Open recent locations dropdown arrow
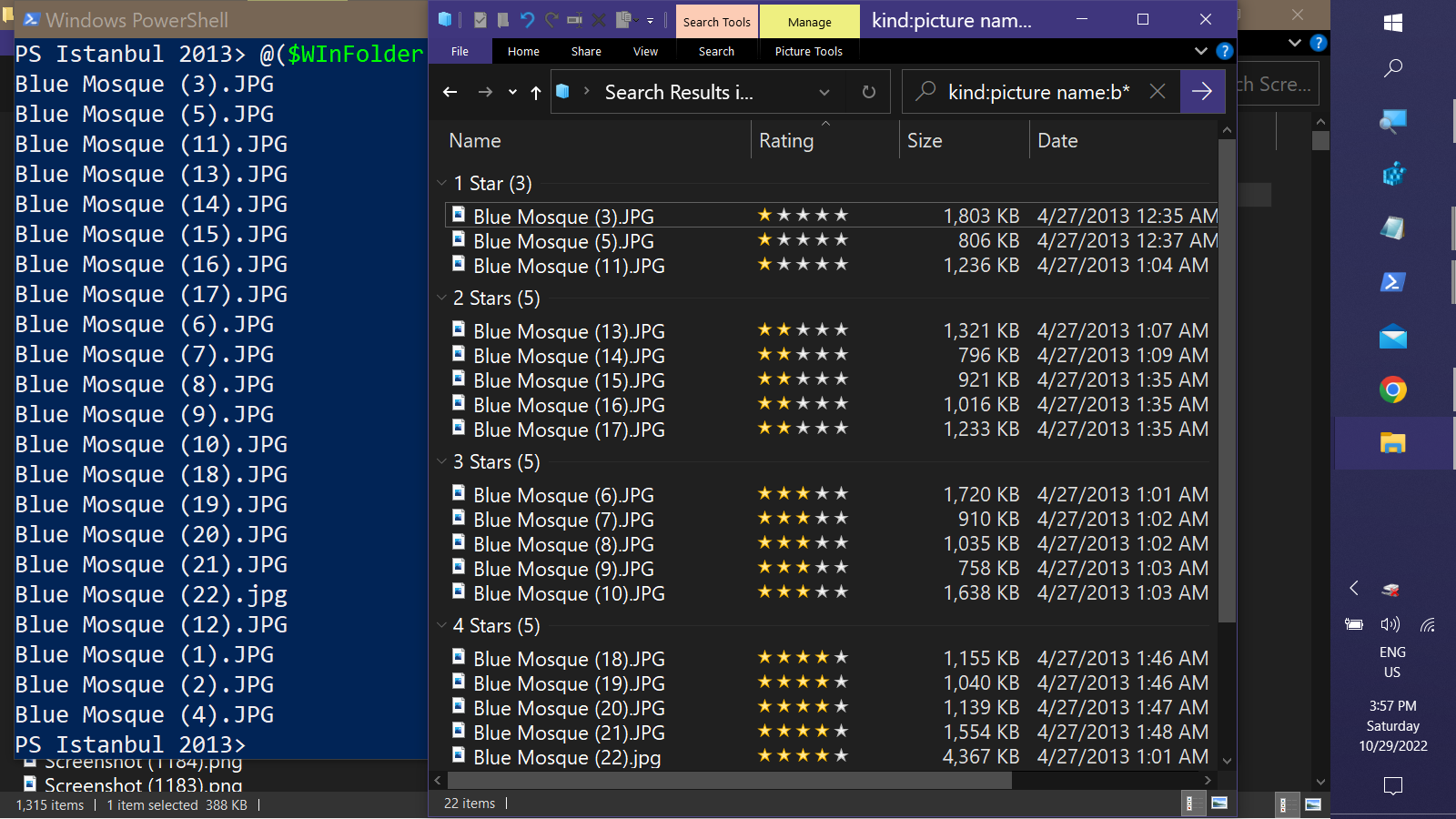Screen dimensions: 1456x819 point(512,92)
